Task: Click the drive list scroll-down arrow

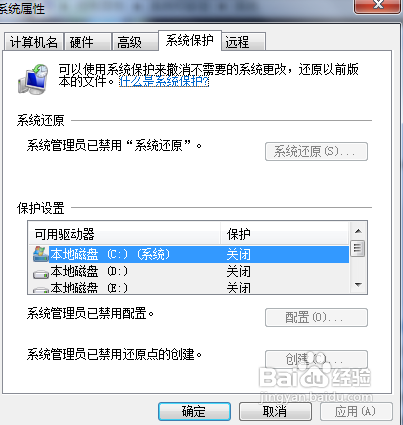Action: coord(358,285)
